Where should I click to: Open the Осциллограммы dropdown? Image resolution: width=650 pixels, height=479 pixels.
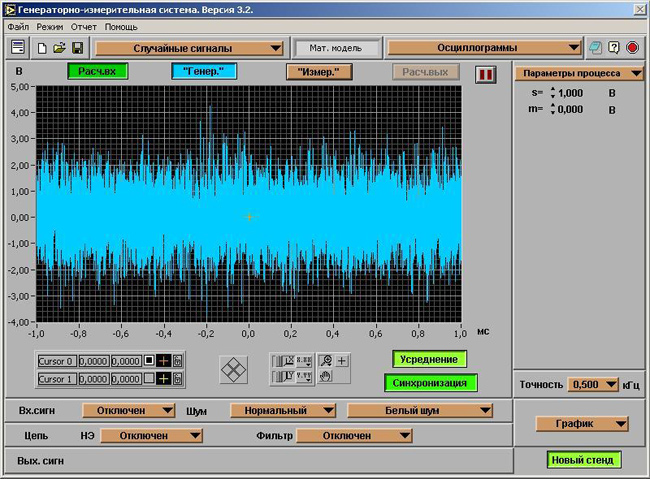click(484, 48)
